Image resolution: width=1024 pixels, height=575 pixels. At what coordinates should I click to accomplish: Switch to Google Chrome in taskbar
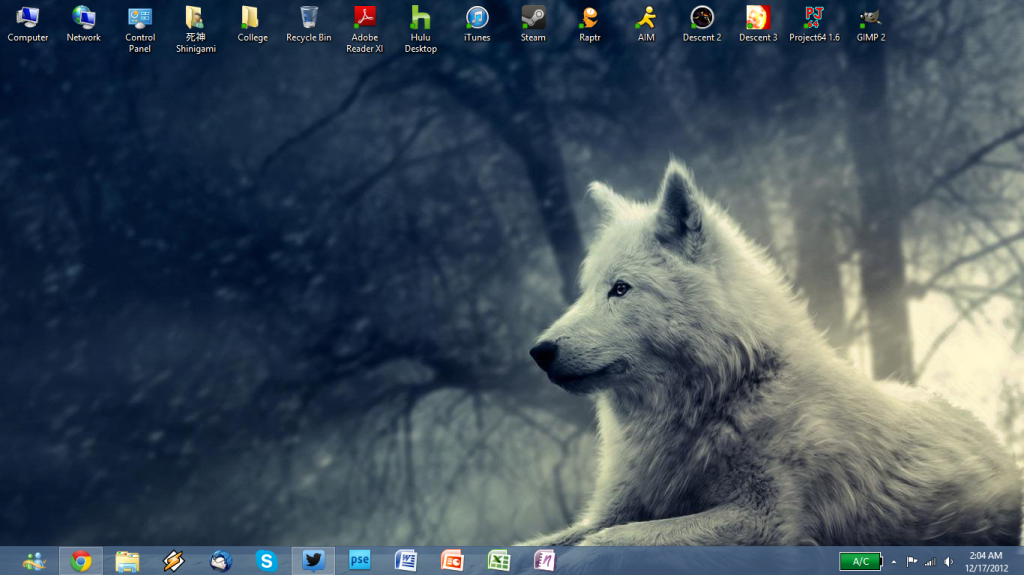(81, 561)
